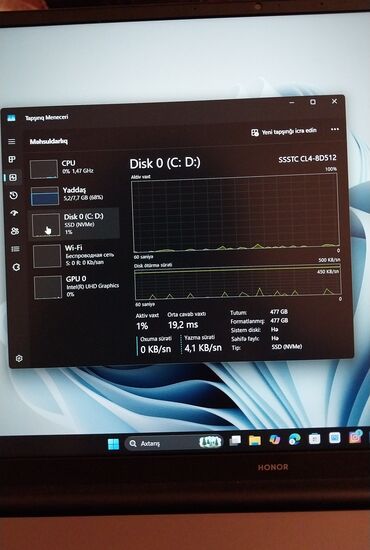370x550 pixels.
Task: Open Task Manager settings gear
Action: 19,358
